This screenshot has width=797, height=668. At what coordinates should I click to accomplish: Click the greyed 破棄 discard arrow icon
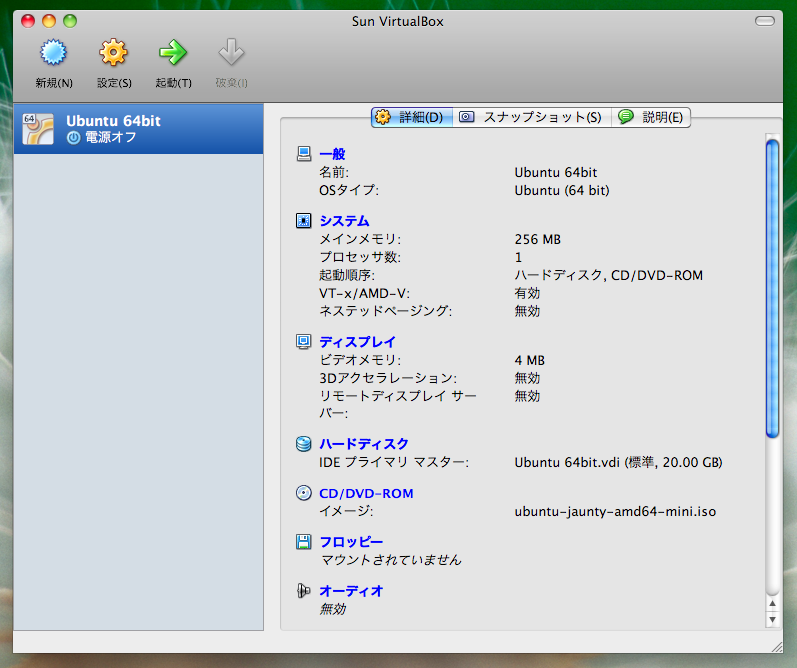pyautogui.click(x=231, y=52)
